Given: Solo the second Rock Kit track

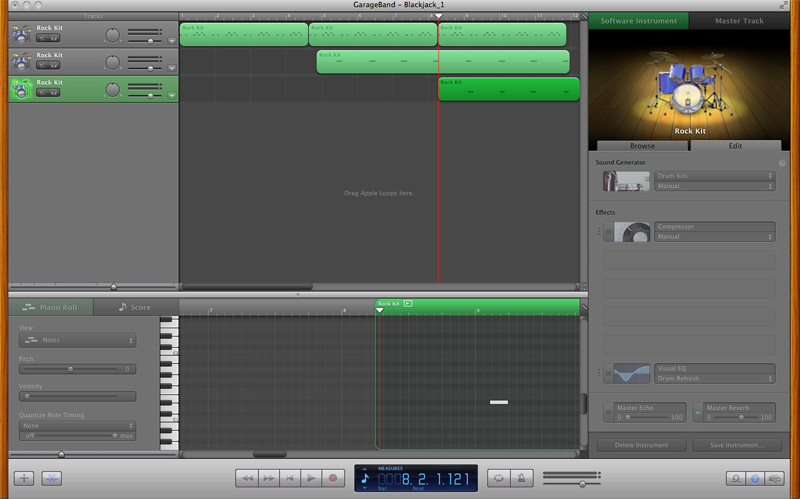Looking at the screenshot, I should pos(54,65).
